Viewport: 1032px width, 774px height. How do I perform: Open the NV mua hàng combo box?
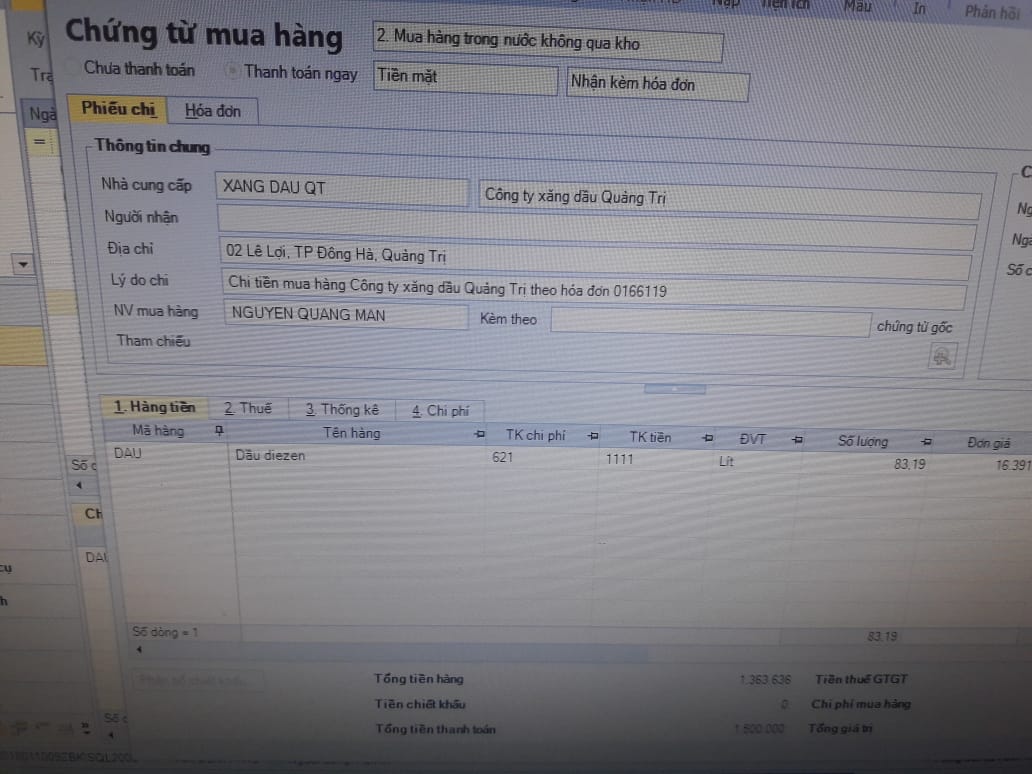(346, 315)
